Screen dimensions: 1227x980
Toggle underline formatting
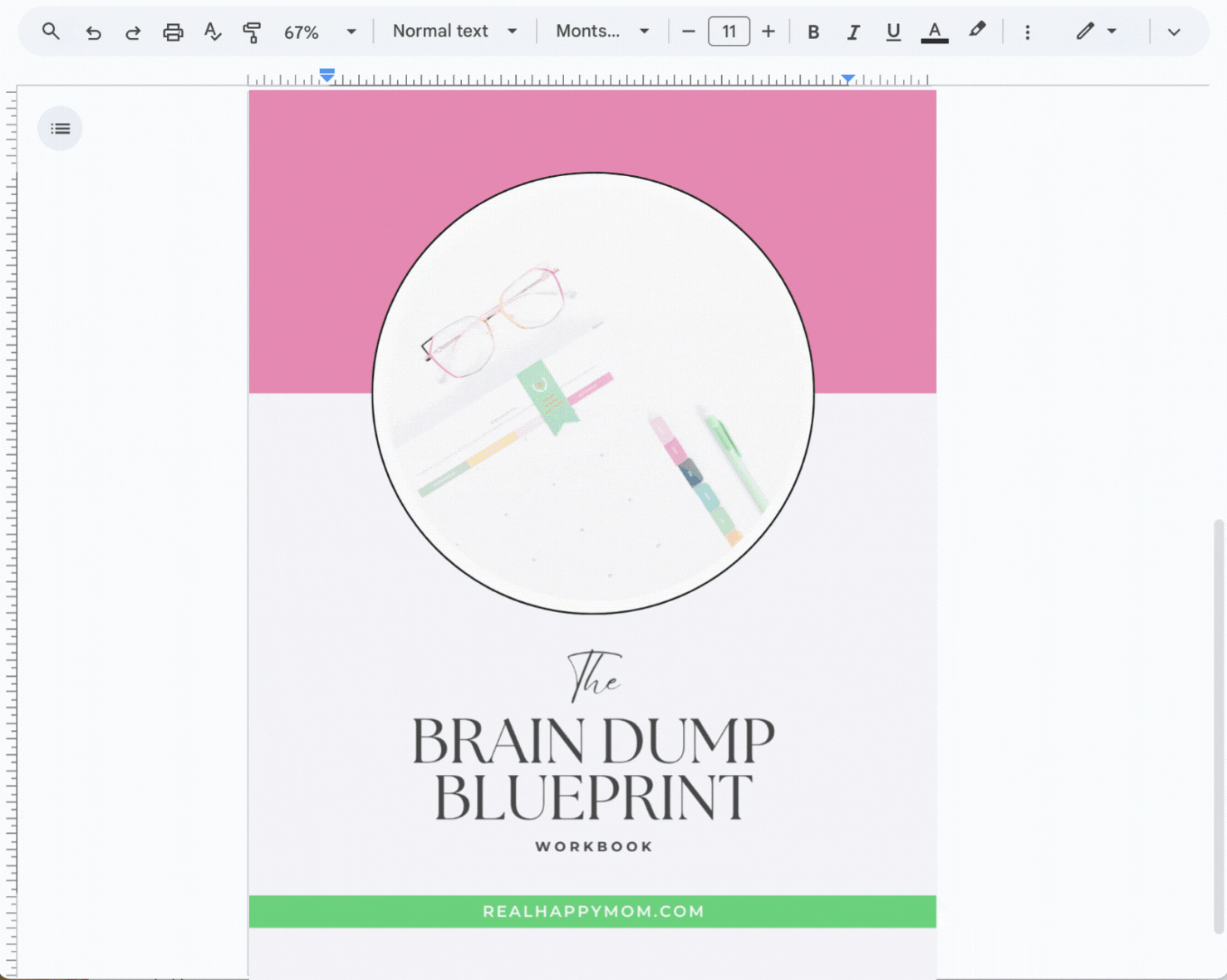tap(893, 32)
